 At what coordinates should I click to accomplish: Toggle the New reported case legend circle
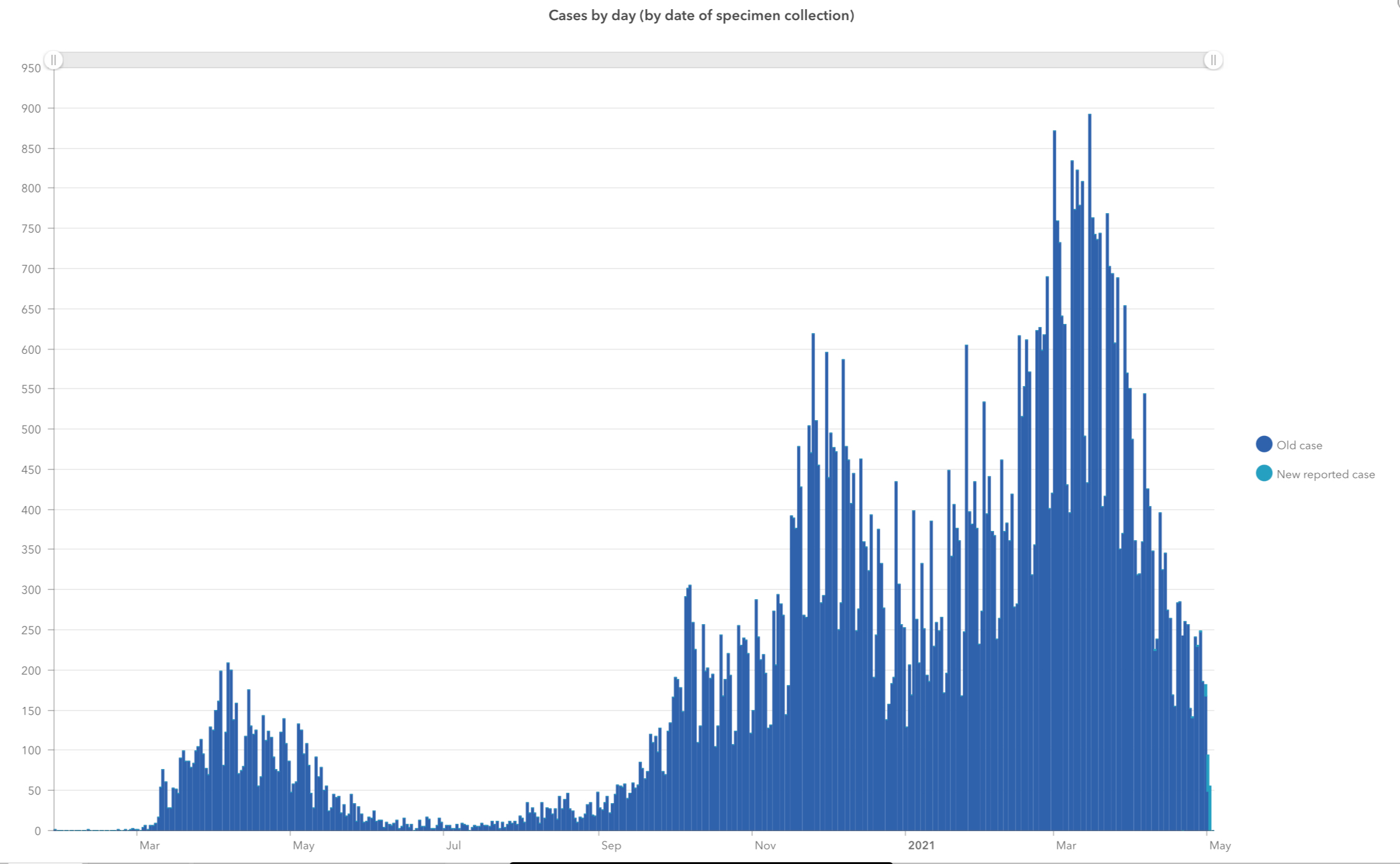(1264, 474)
